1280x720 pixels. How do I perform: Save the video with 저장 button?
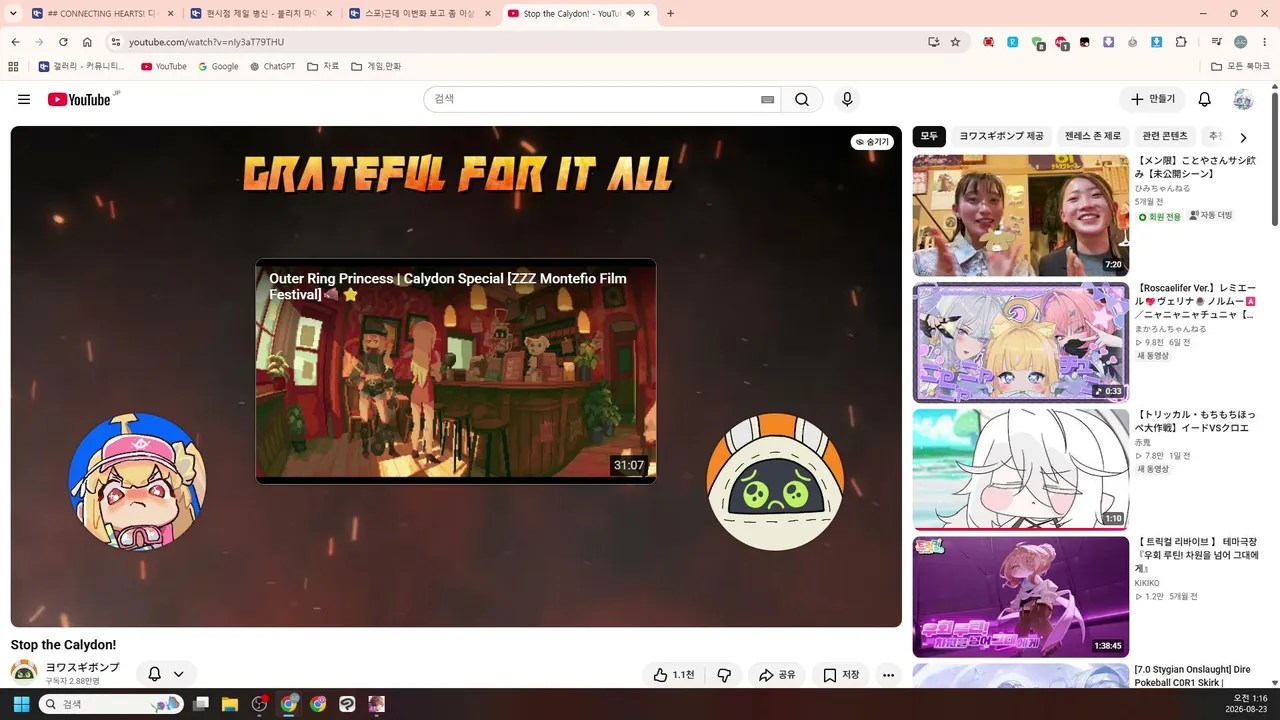[x=841, y=675]
